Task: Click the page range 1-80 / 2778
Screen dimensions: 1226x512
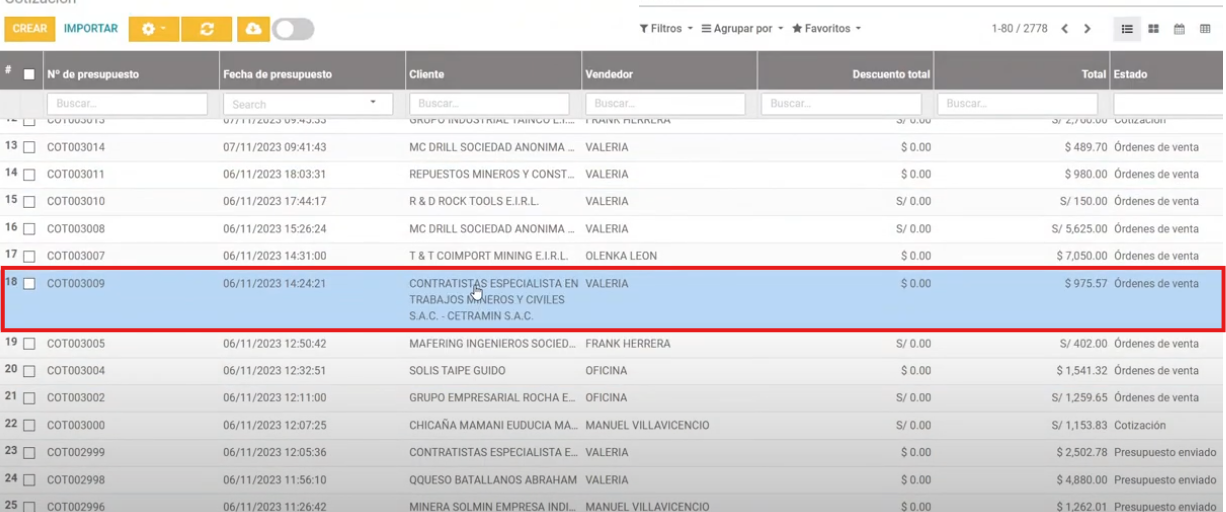Action: click(1019, 29)
